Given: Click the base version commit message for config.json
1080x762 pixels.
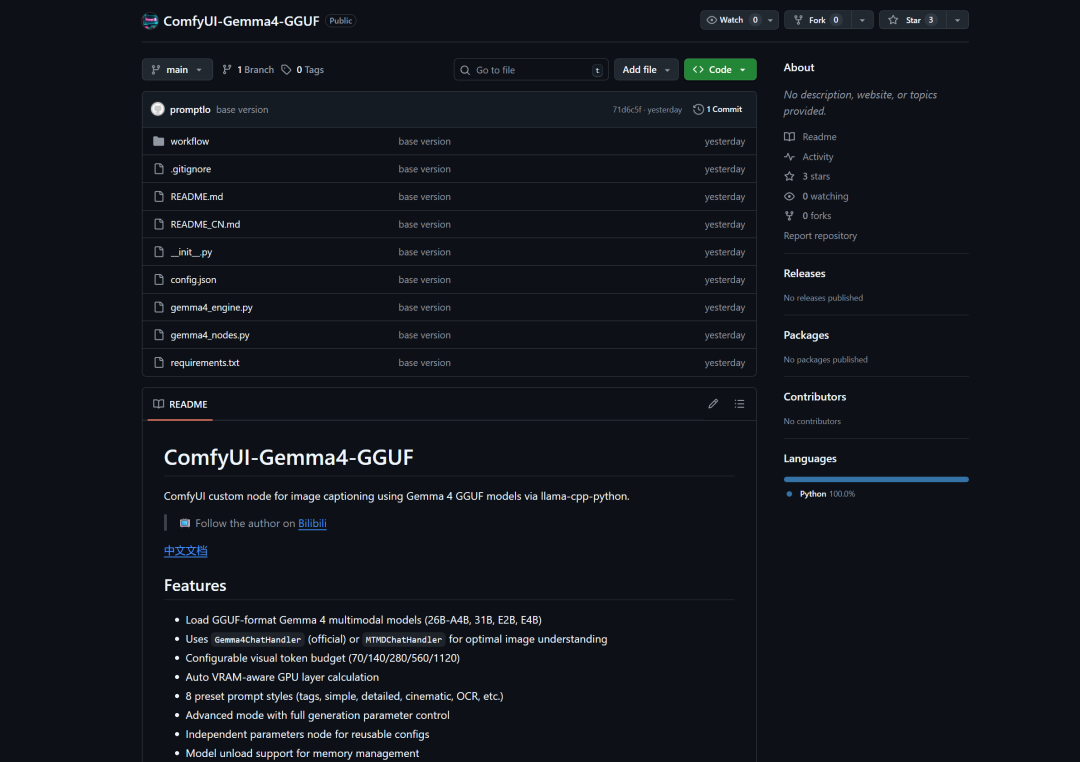Looking at the screenshot, I should click(424, 280).
